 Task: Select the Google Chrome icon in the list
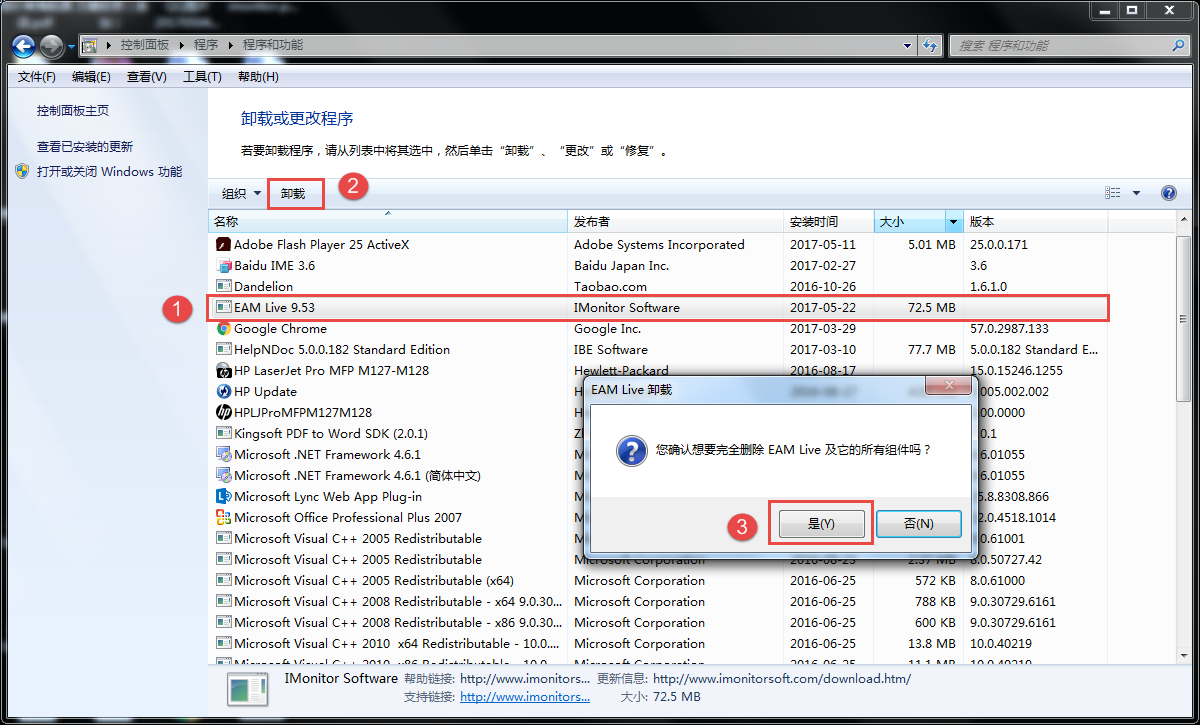[224, 328]
